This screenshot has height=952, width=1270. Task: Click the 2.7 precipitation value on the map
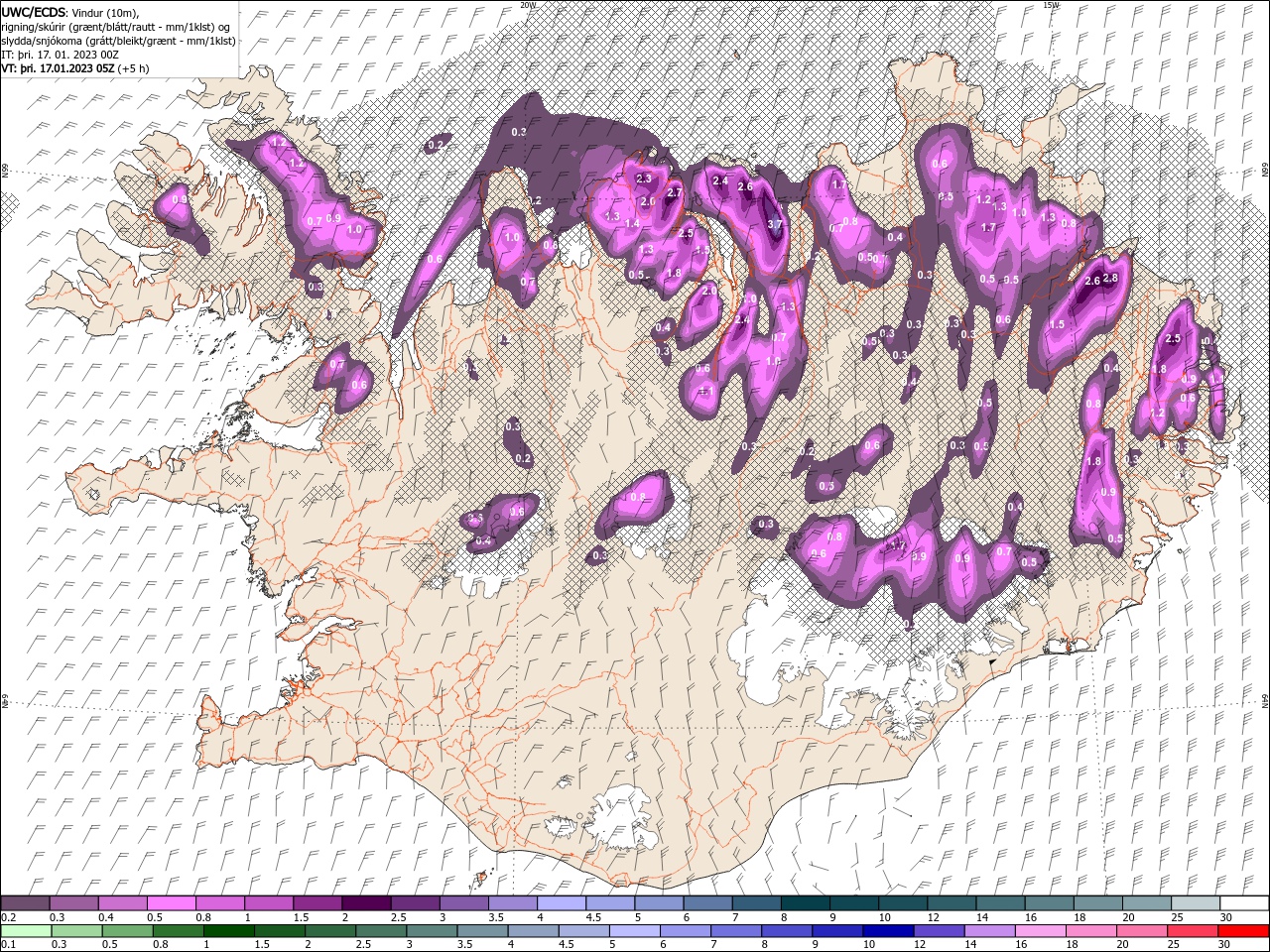coord(675,192)
